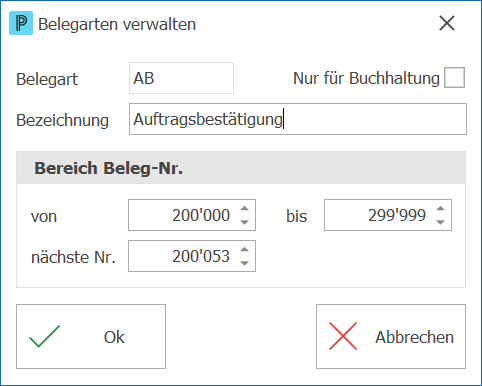Increase the von value with up arrow
Image resolution: width=482 pixels, height=386 pixels.
pyautogui.click(x=245, y=209)
